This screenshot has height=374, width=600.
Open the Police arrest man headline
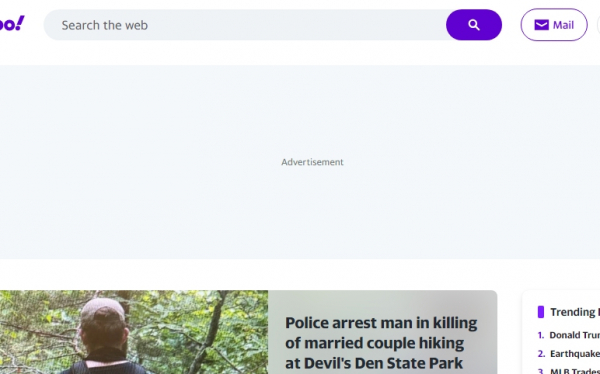tap(381, 343)
